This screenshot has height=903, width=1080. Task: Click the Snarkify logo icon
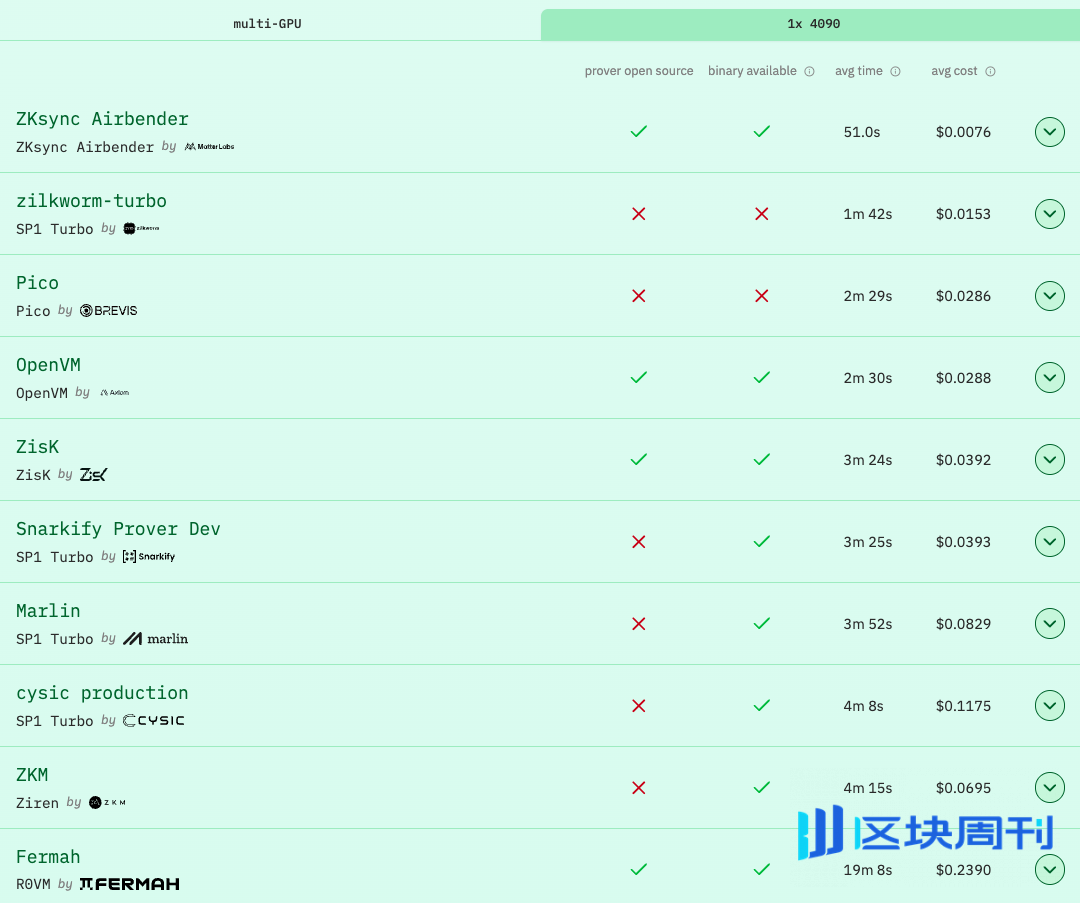(x=148, y=556)
